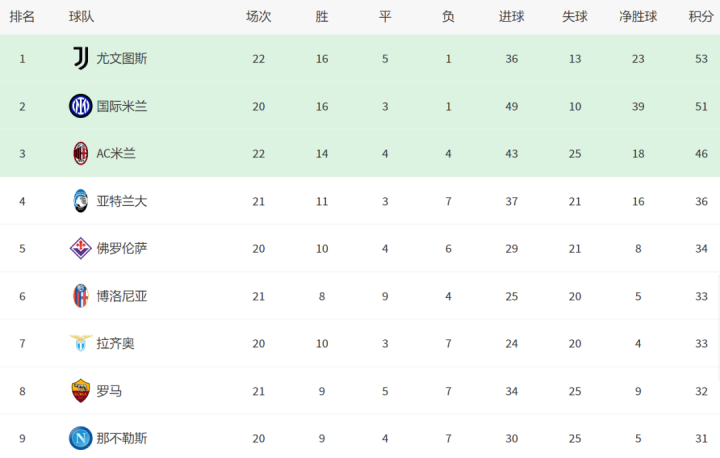720x458 pixels.
Task: Click the Napoli club crest icon
Action: pos(81,438)
